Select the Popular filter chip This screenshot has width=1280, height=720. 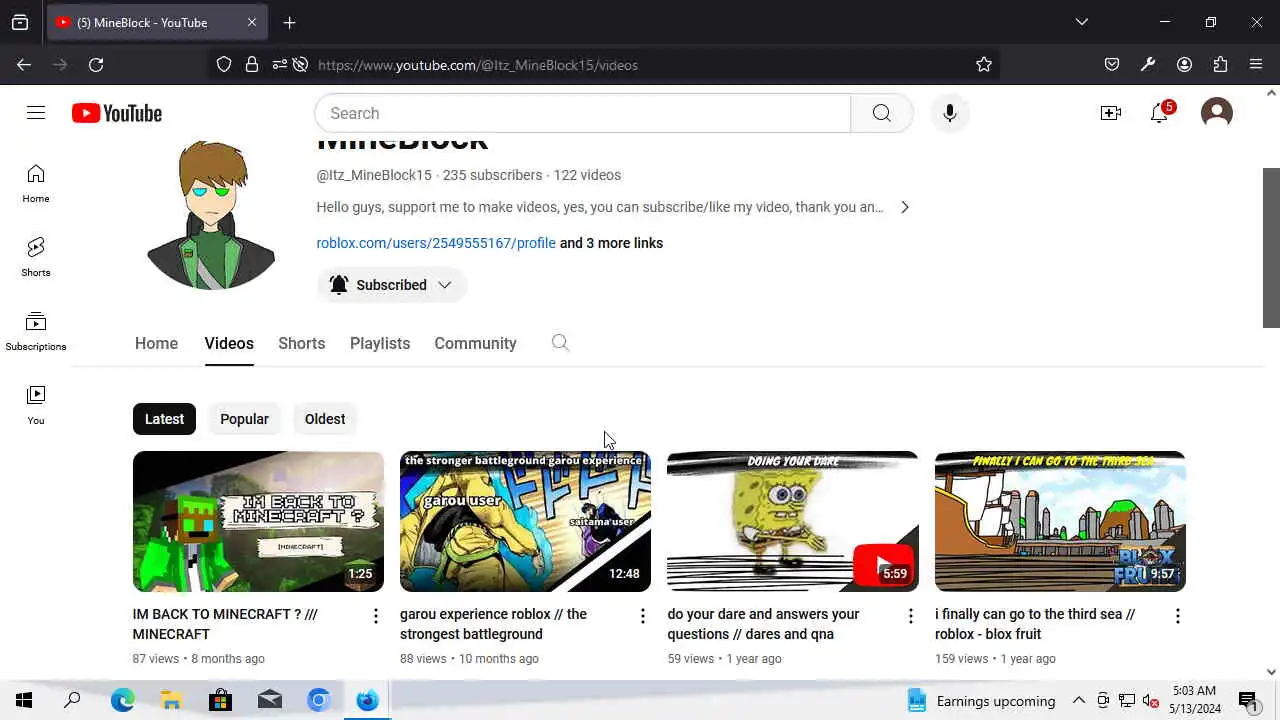(244, 419)
